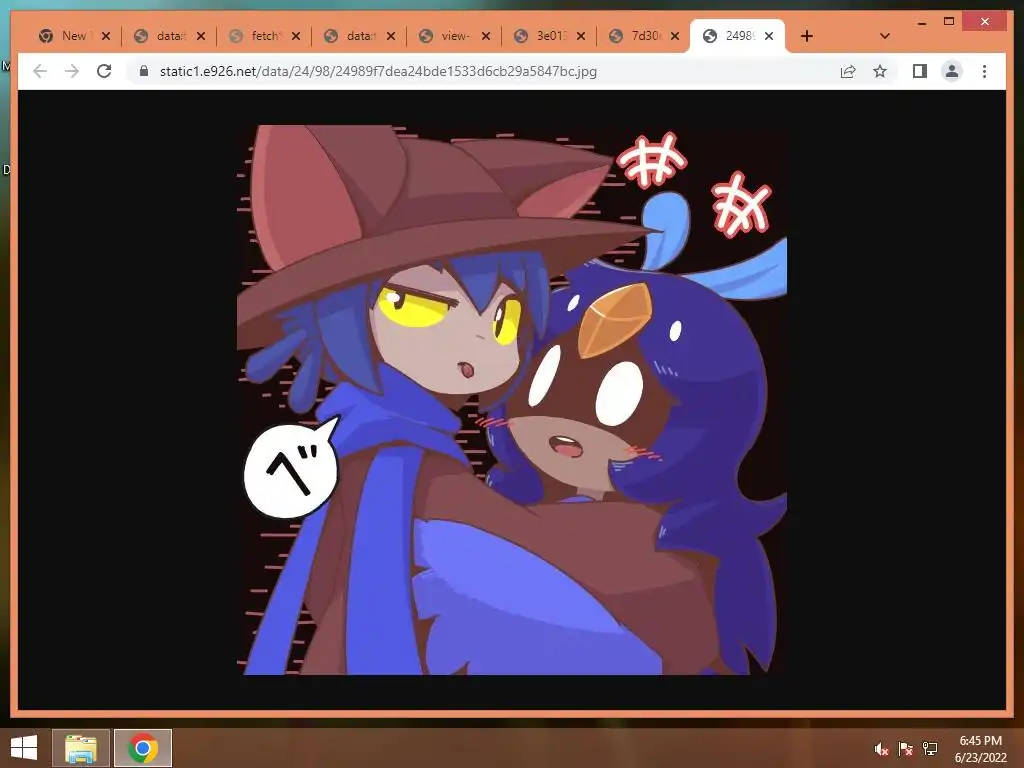The width and height of the screenshot is (1024, 768).
Task: View site security lock information
Action: pos(144,71)
